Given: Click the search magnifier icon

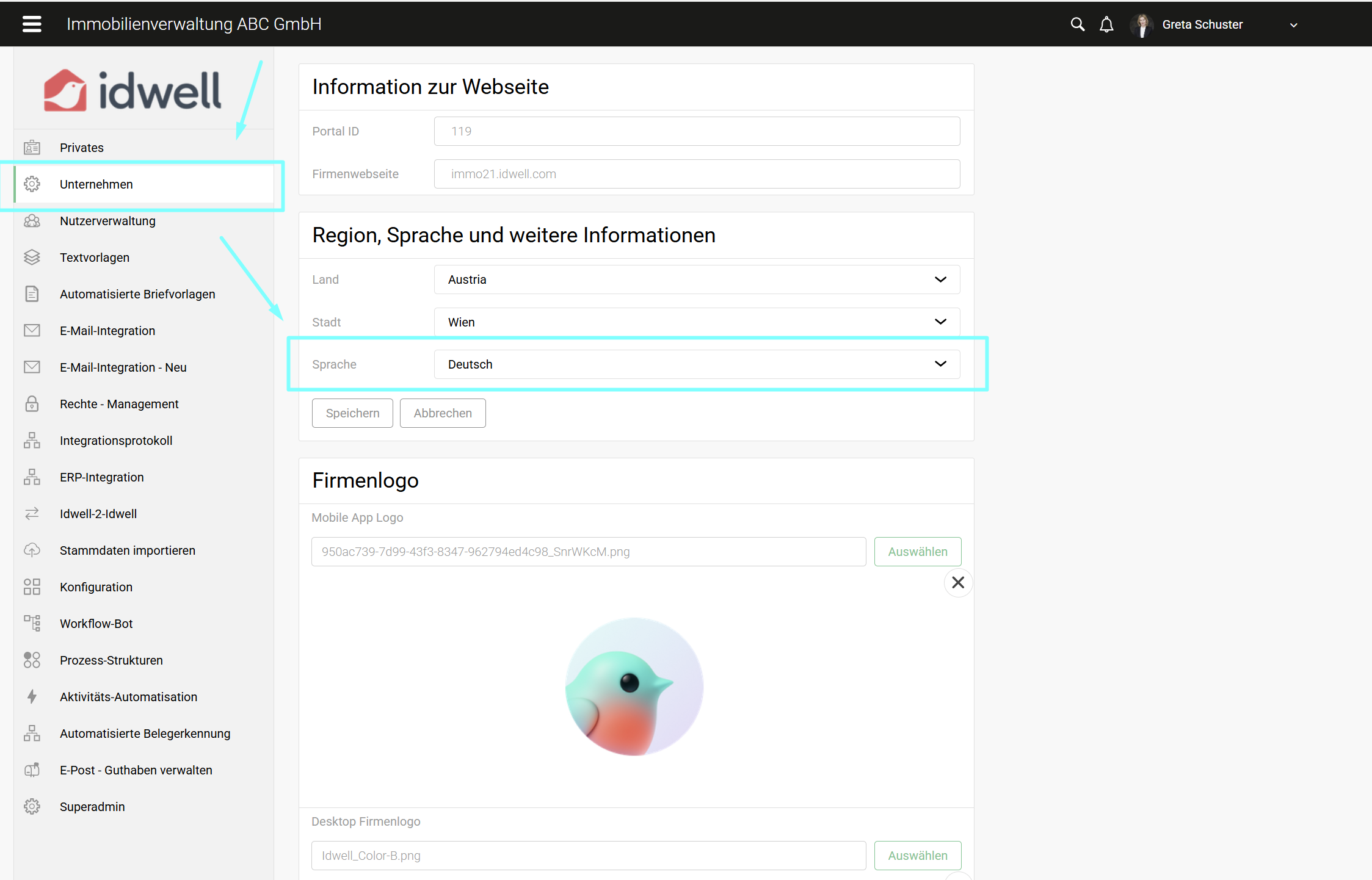Looking at the screenshot, I should pyautogui.click(x=1077, y=24).
